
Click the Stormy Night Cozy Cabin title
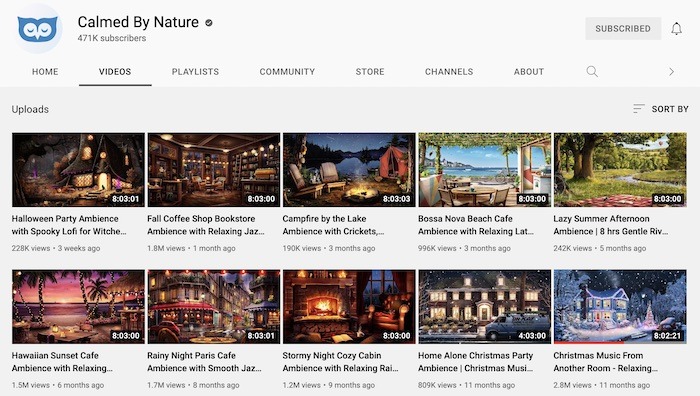click(341, 362)
